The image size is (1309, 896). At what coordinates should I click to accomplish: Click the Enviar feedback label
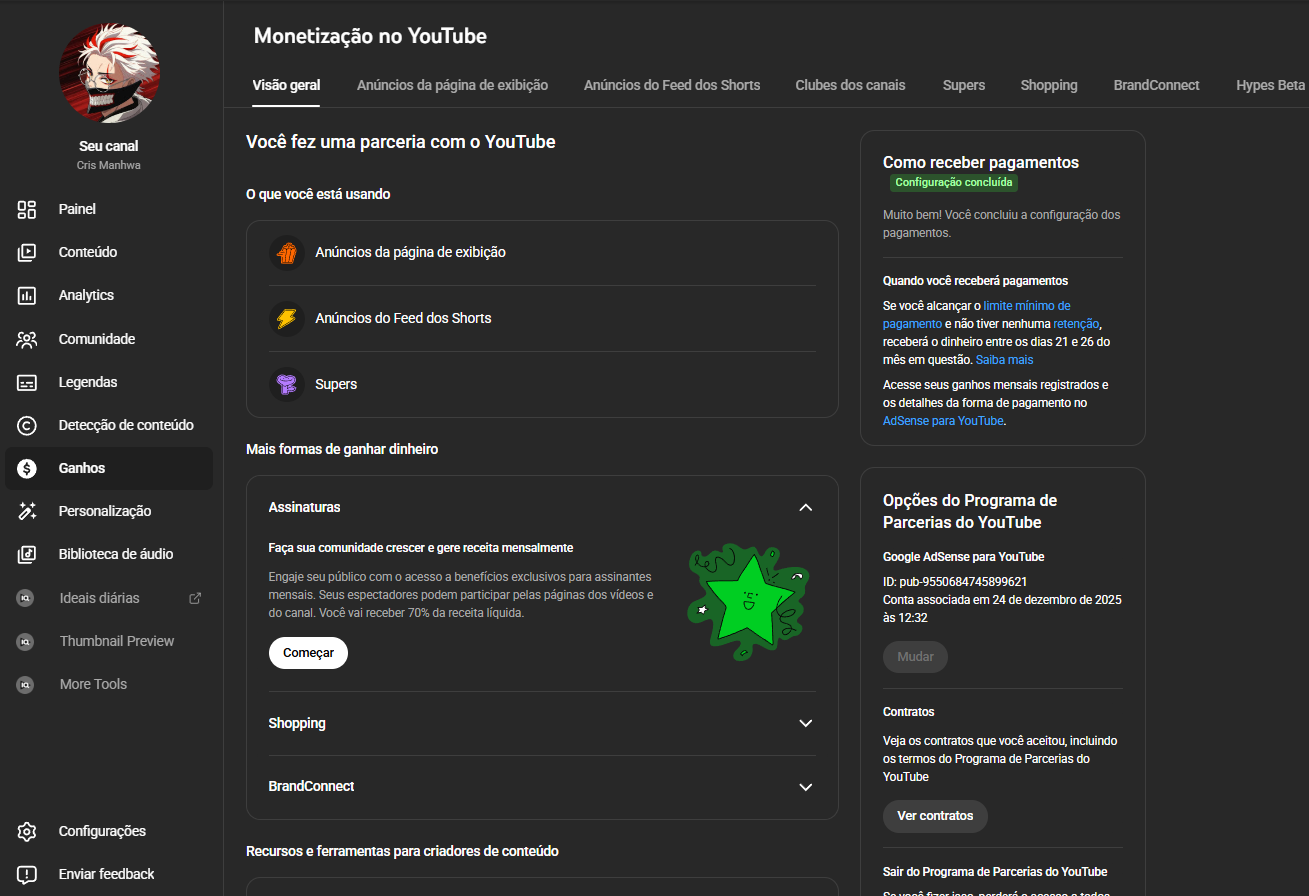coord(106,874)
